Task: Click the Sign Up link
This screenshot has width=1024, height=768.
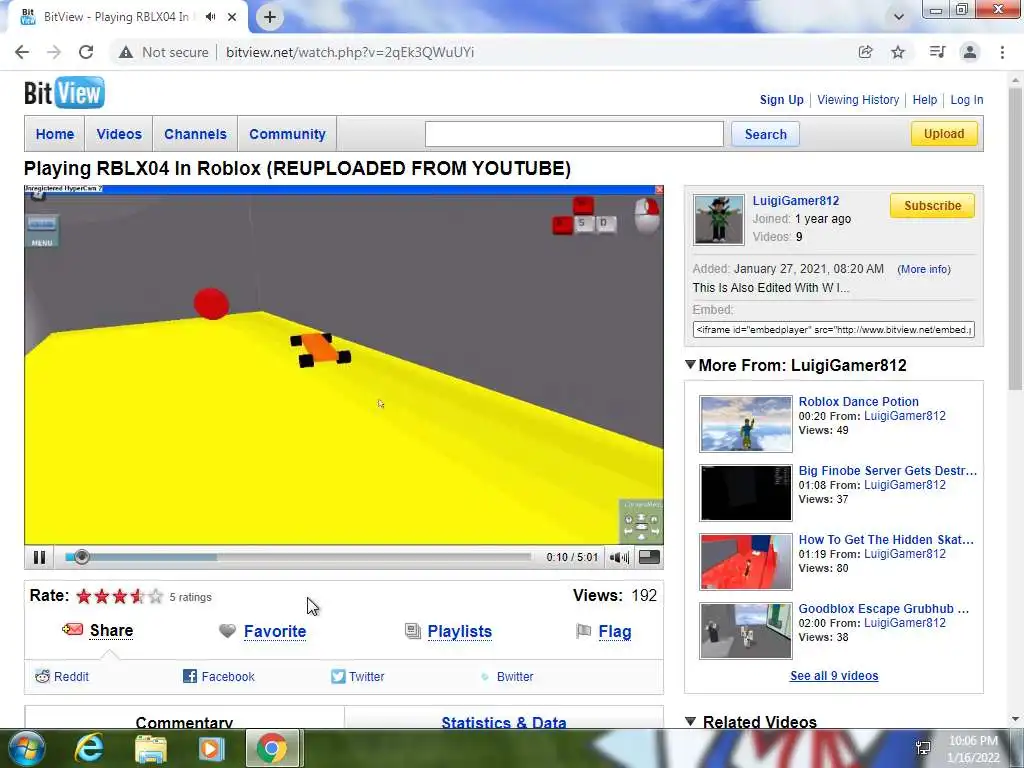Action: coord(781,100)
